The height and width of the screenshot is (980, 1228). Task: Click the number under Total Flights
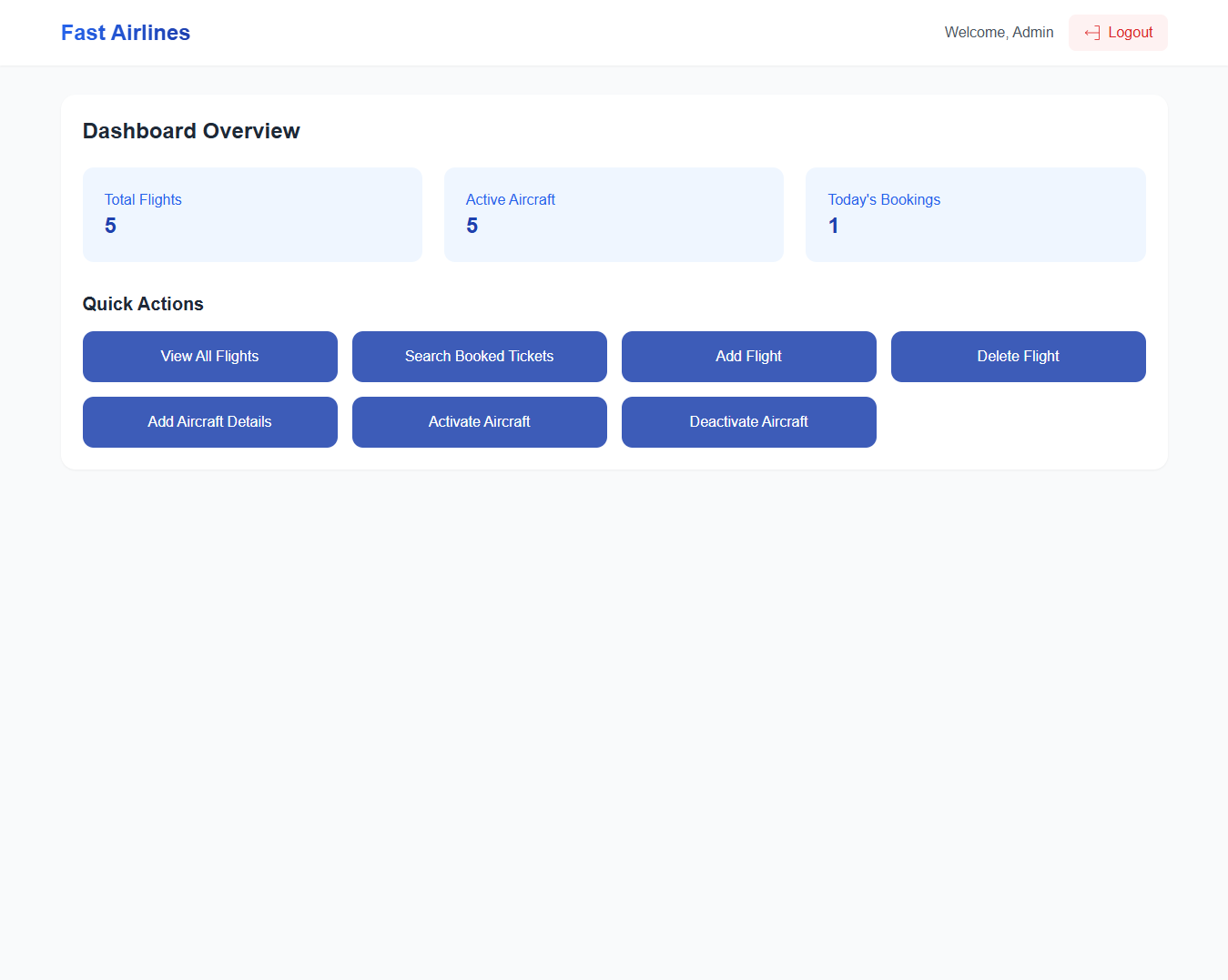point(110,226)
